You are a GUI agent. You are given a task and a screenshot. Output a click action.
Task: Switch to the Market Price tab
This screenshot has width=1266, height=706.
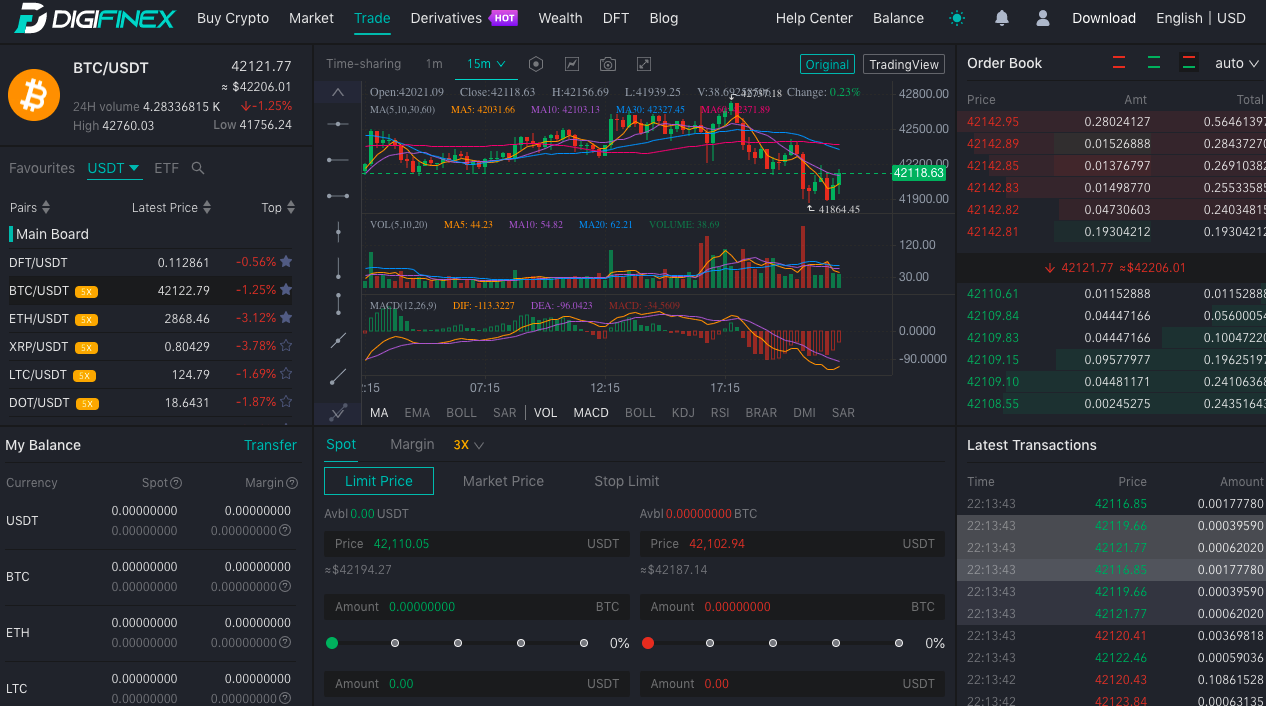pos(503,481)
